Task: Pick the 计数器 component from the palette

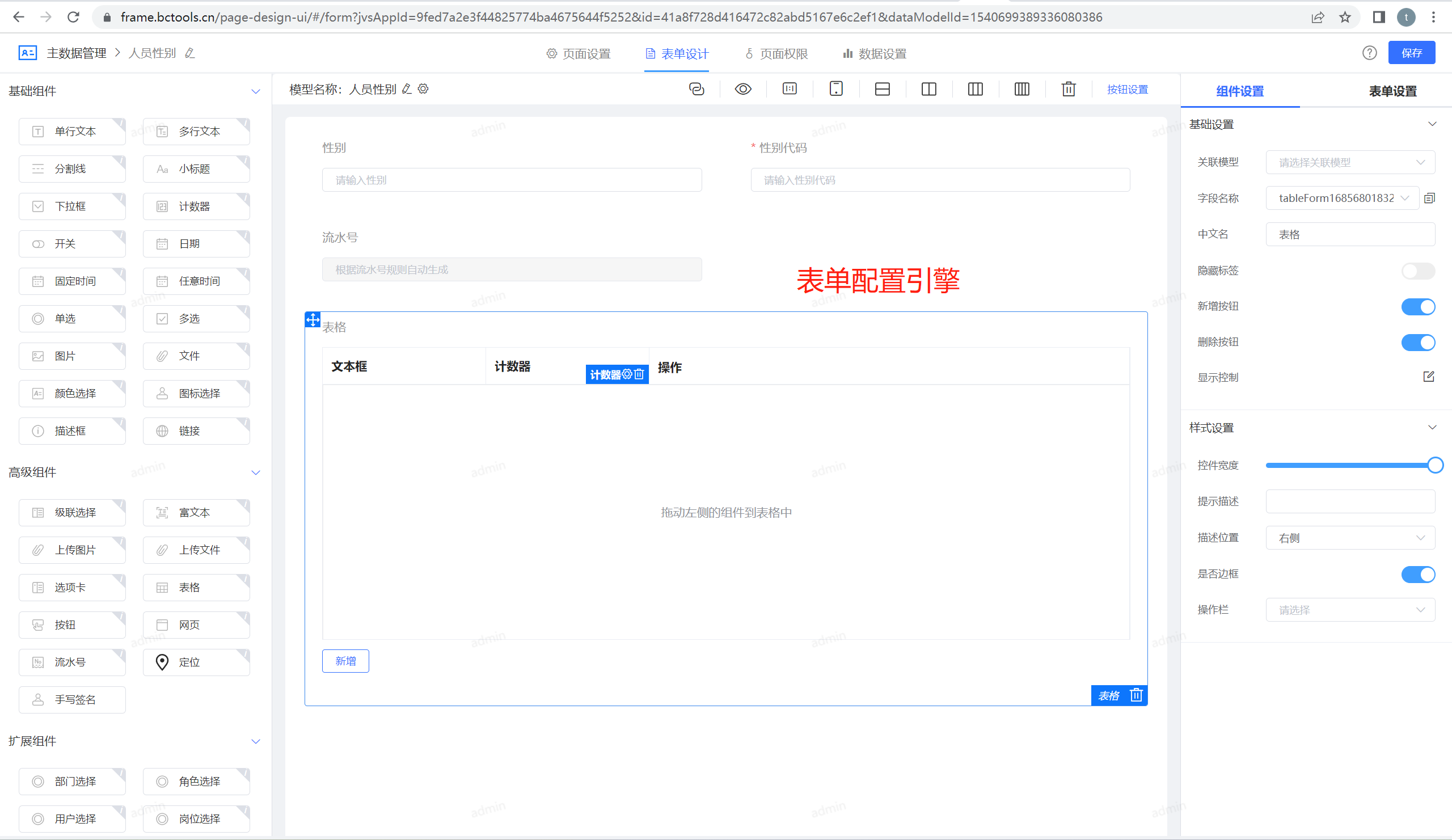Action: pos(196,206)
